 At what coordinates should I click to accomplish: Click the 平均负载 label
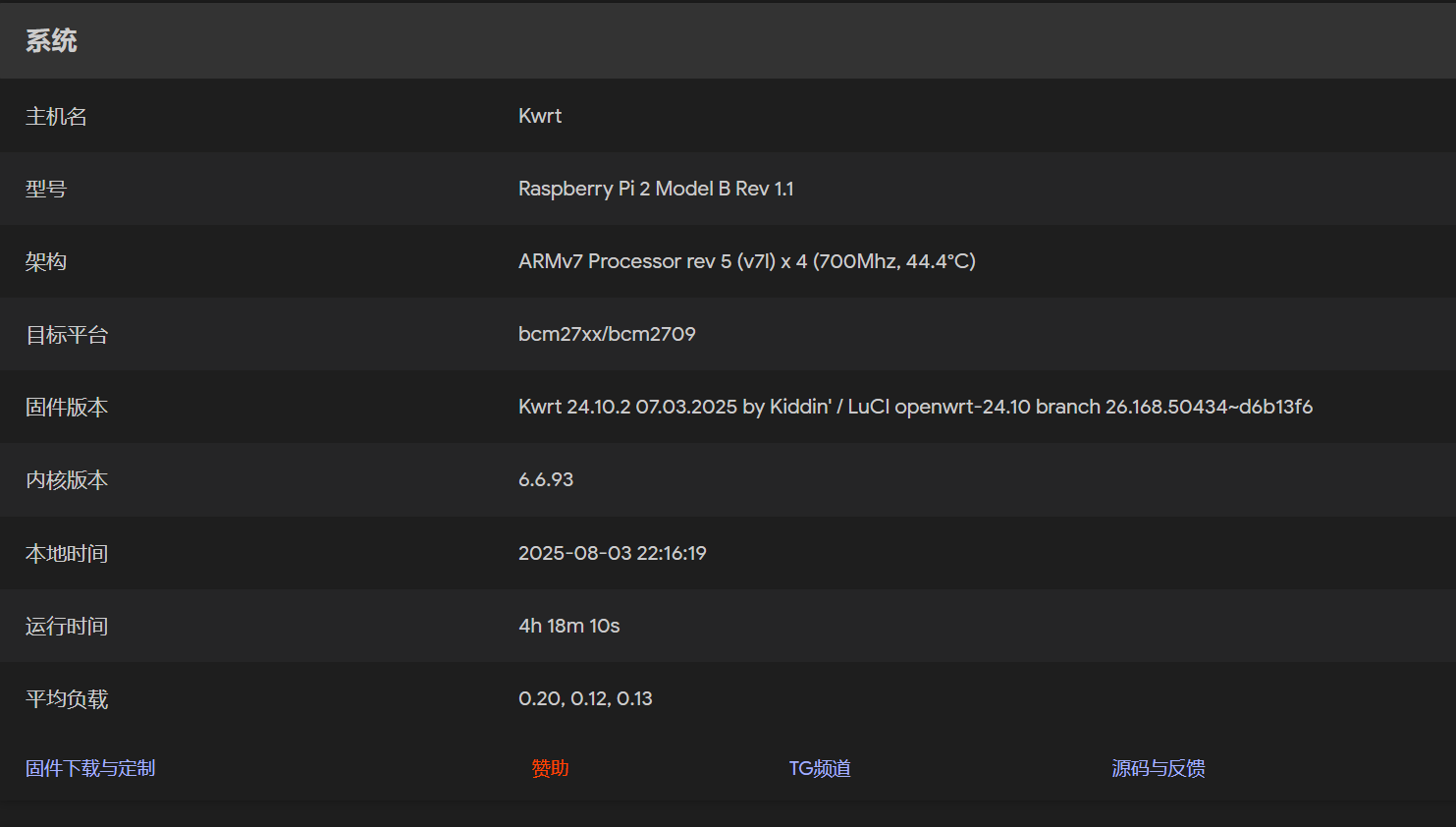pyautogui.click(x=67, y=699)
